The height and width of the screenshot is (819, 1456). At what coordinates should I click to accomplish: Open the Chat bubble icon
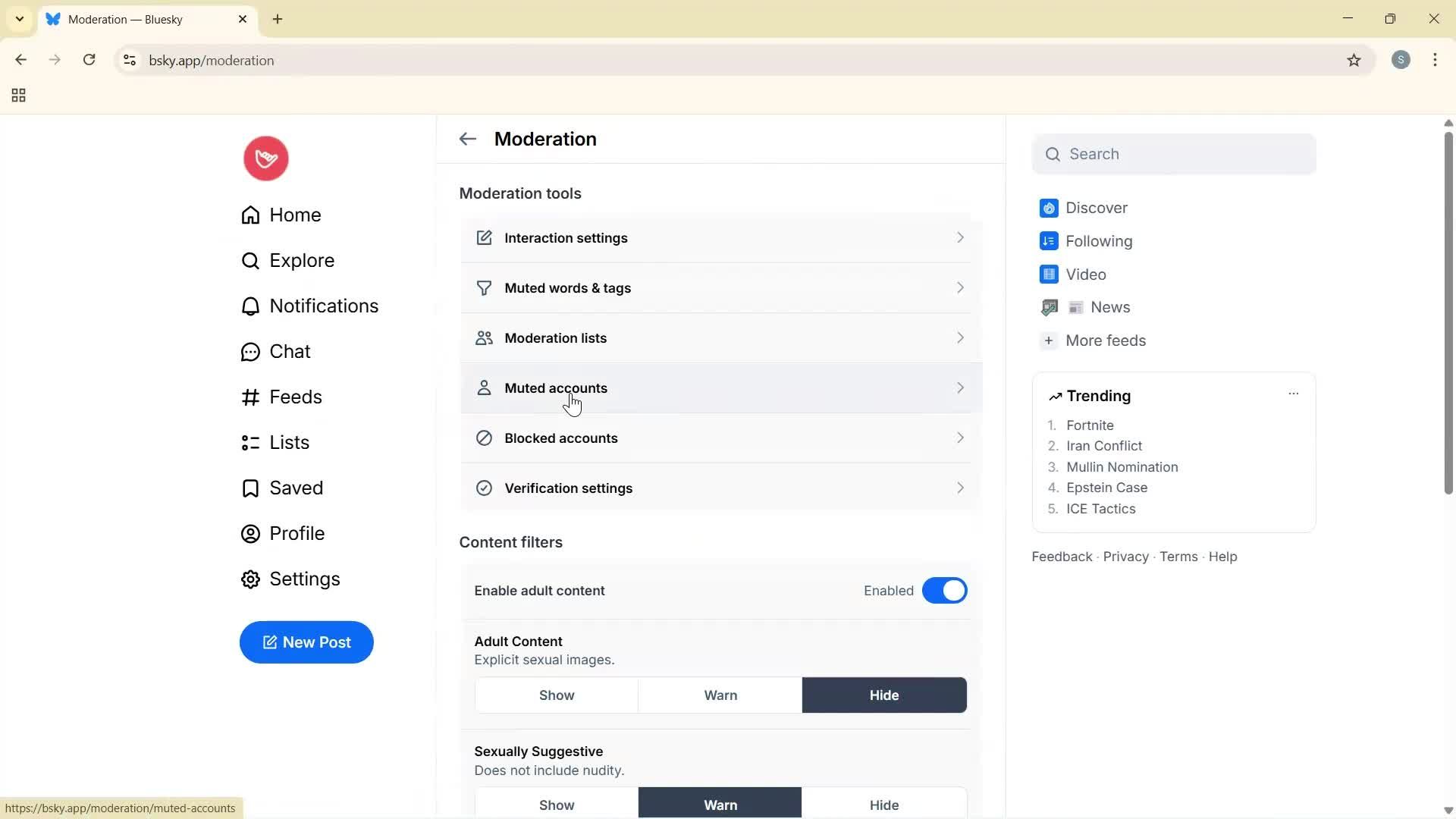[x=250, y=351]
